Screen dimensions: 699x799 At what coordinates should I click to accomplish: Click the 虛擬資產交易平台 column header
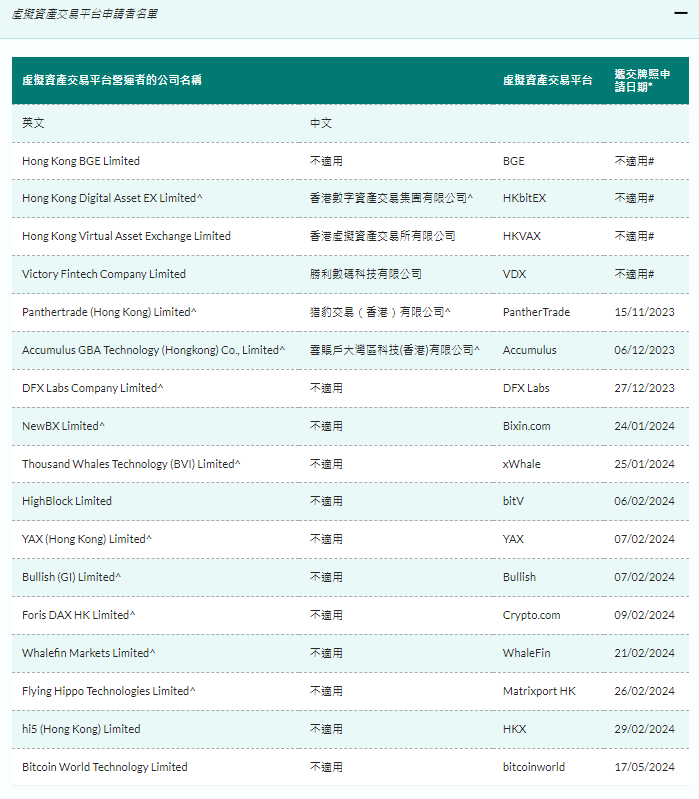[548, 80]
